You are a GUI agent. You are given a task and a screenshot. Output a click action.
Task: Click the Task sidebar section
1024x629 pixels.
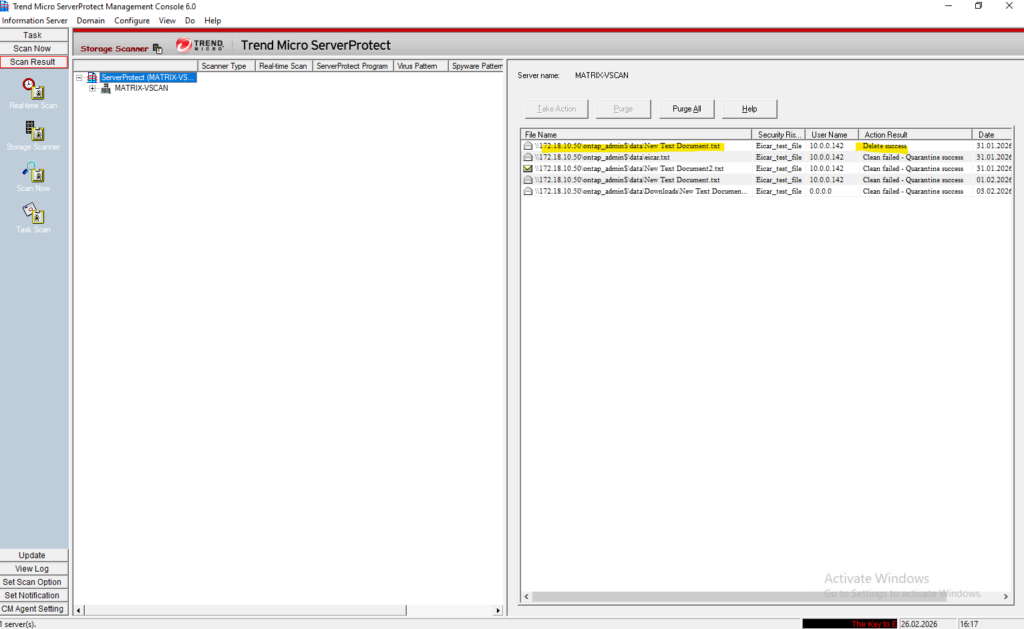pos(33,35)
